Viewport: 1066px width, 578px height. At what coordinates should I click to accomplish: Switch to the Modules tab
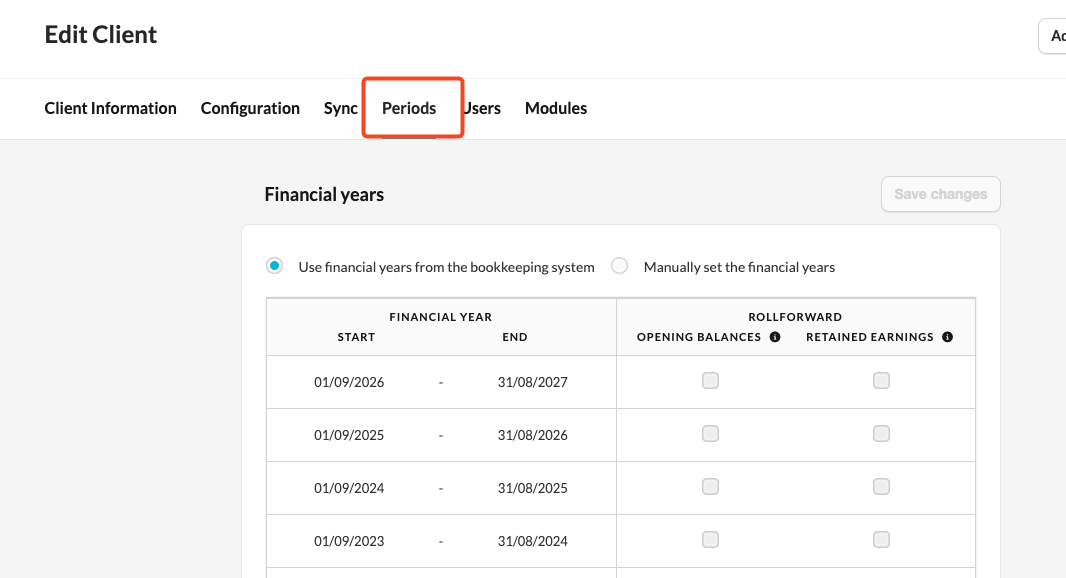click(556, 108)
